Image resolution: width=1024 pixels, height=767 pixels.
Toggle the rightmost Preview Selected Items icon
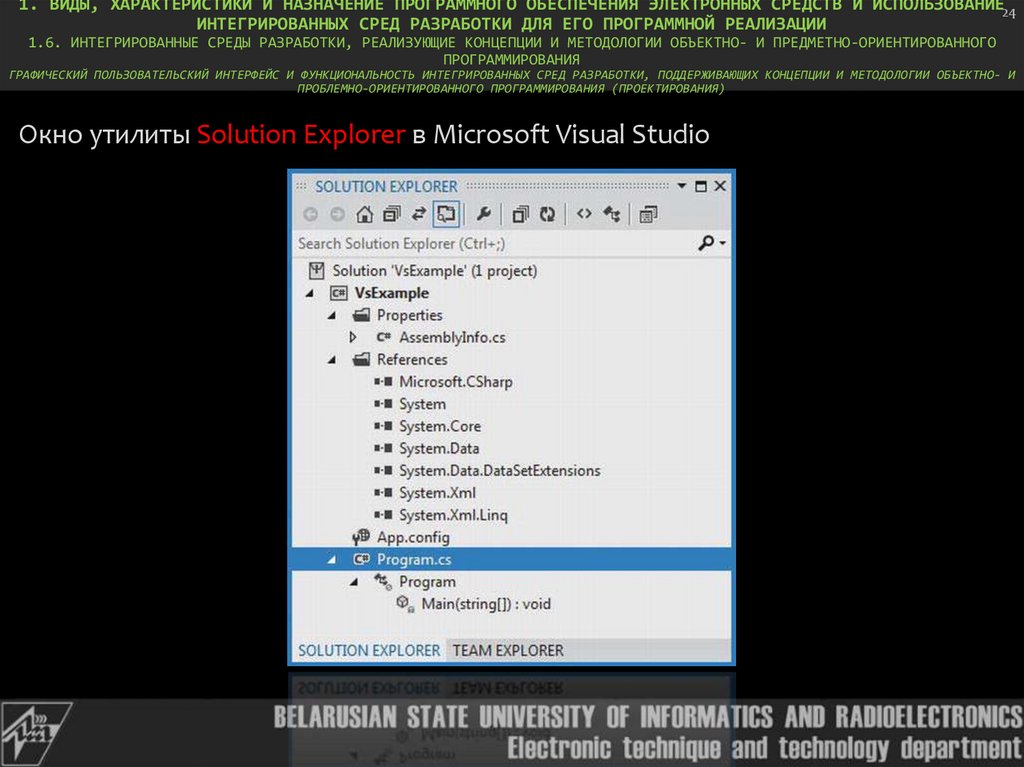click(x=648, y=214)
